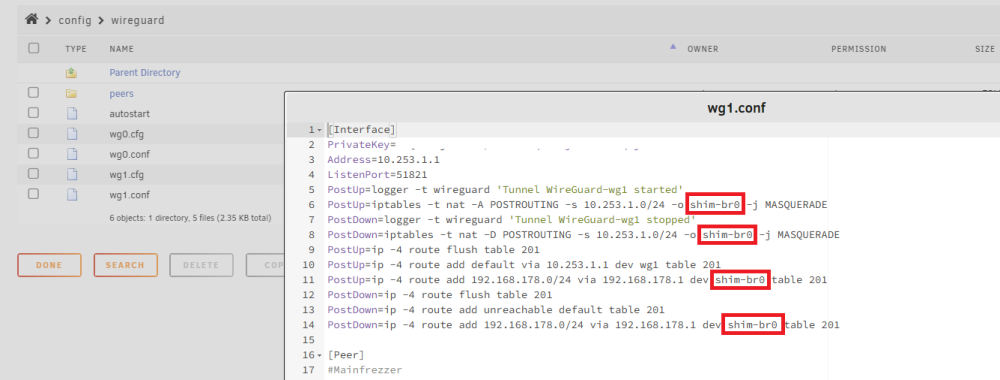Viewport: 1000px width, 380px height.
Task: Select the wg1.conf file name
Action: (x=129, y=194)
